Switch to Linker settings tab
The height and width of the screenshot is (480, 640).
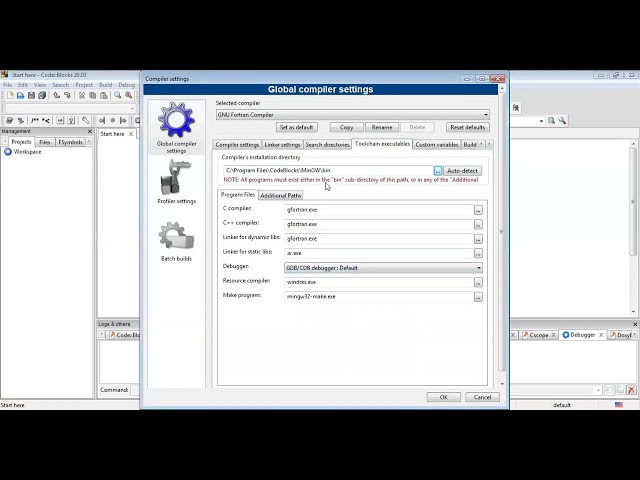[282, 144]
